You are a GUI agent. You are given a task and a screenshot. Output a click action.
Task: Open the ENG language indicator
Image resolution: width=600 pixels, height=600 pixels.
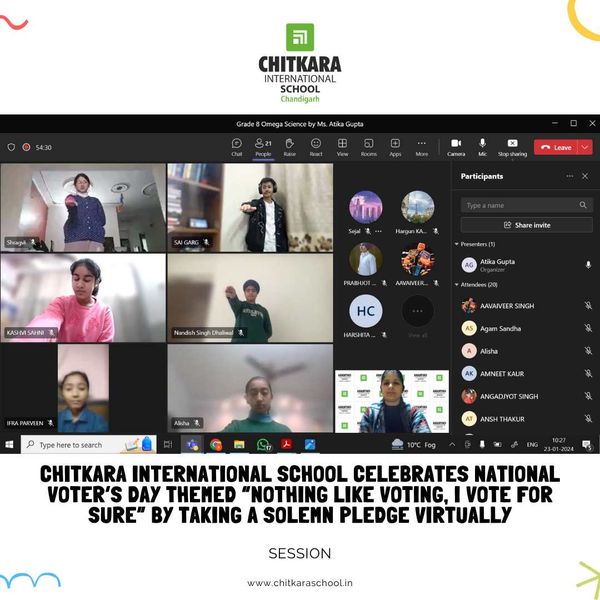[532, 444]
